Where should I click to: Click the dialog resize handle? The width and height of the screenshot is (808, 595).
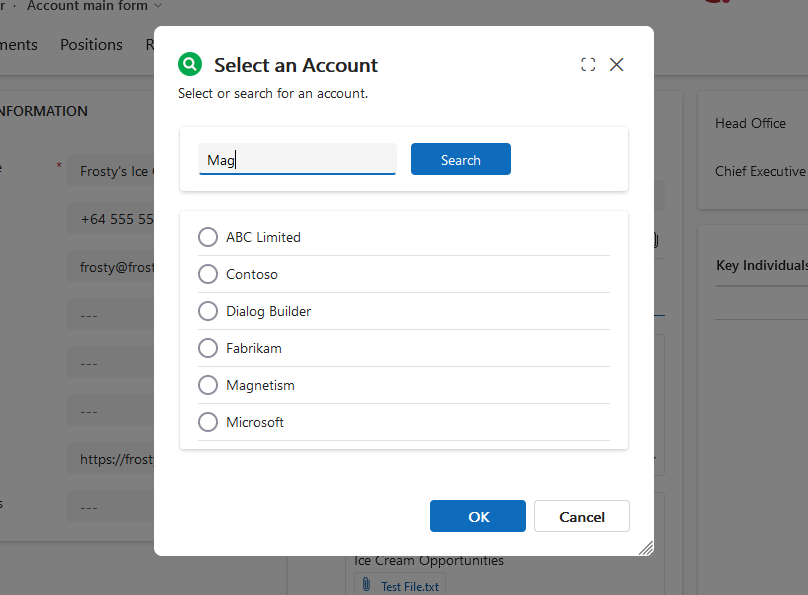pyautogui.click(x=646, y=548)
